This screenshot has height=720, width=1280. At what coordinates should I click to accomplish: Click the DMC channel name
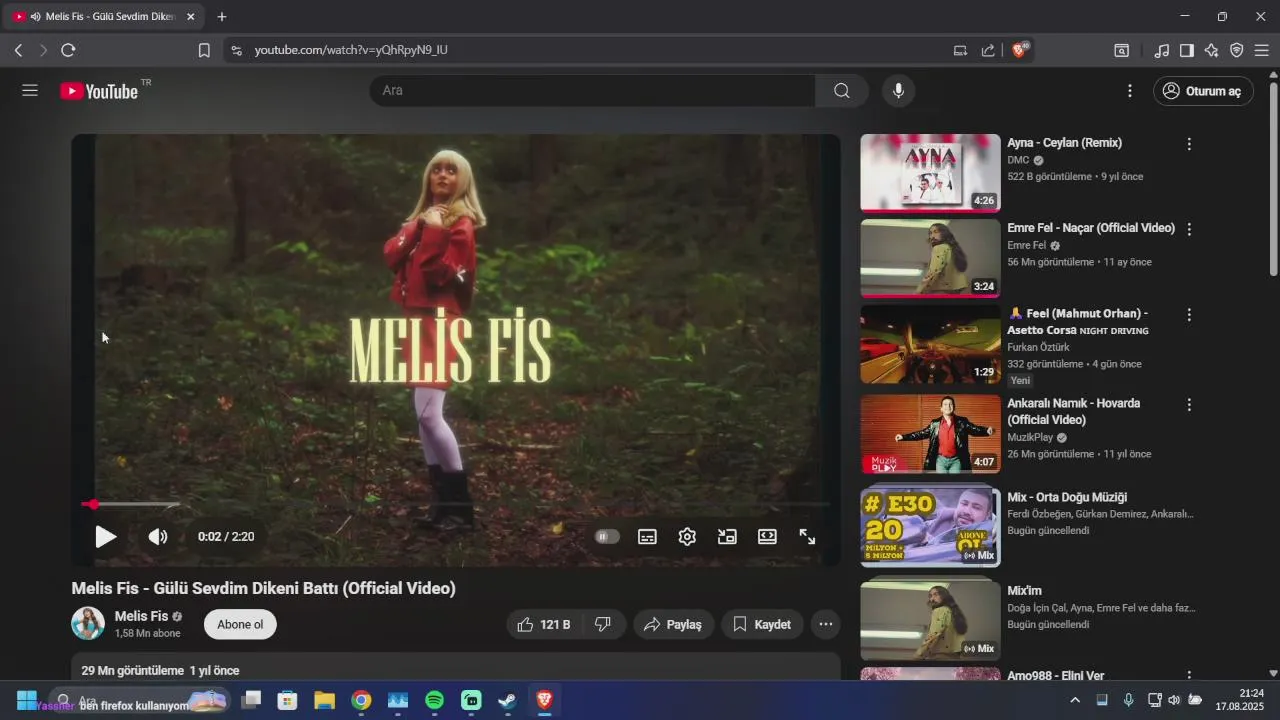(x=1018, y=160)
